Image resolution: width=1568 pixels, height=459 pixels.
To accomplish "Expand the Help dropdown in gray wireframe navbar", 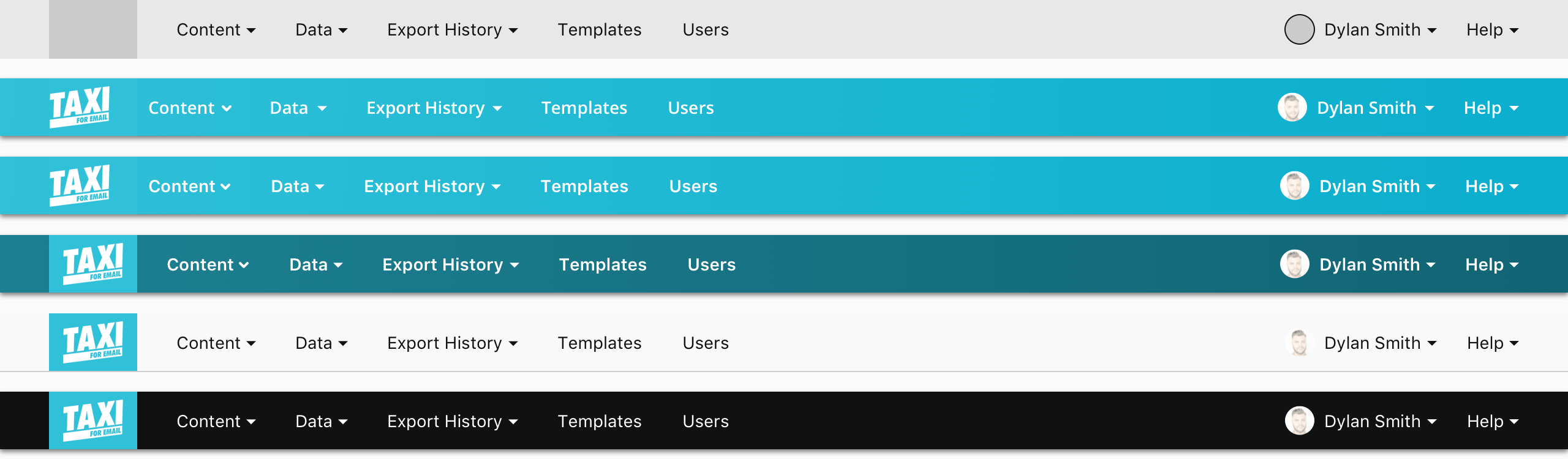I will point(1492,29).
